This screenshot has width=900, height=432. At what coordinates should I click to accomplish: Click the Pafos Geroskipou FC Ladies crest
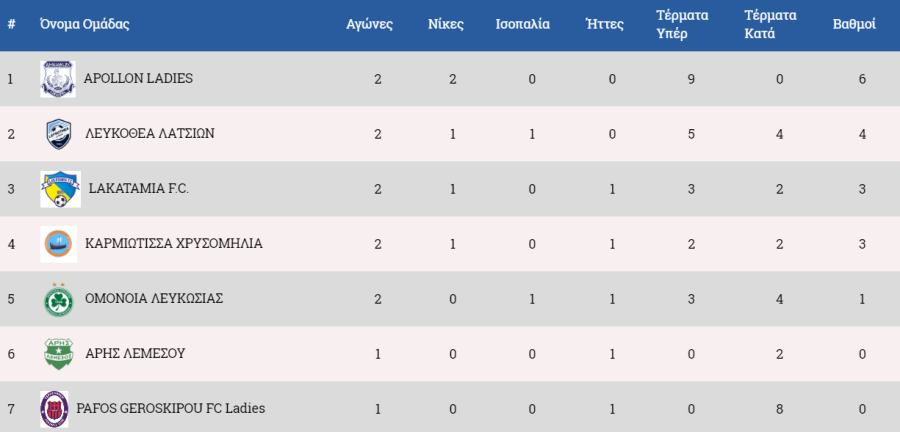pos(55,409)
